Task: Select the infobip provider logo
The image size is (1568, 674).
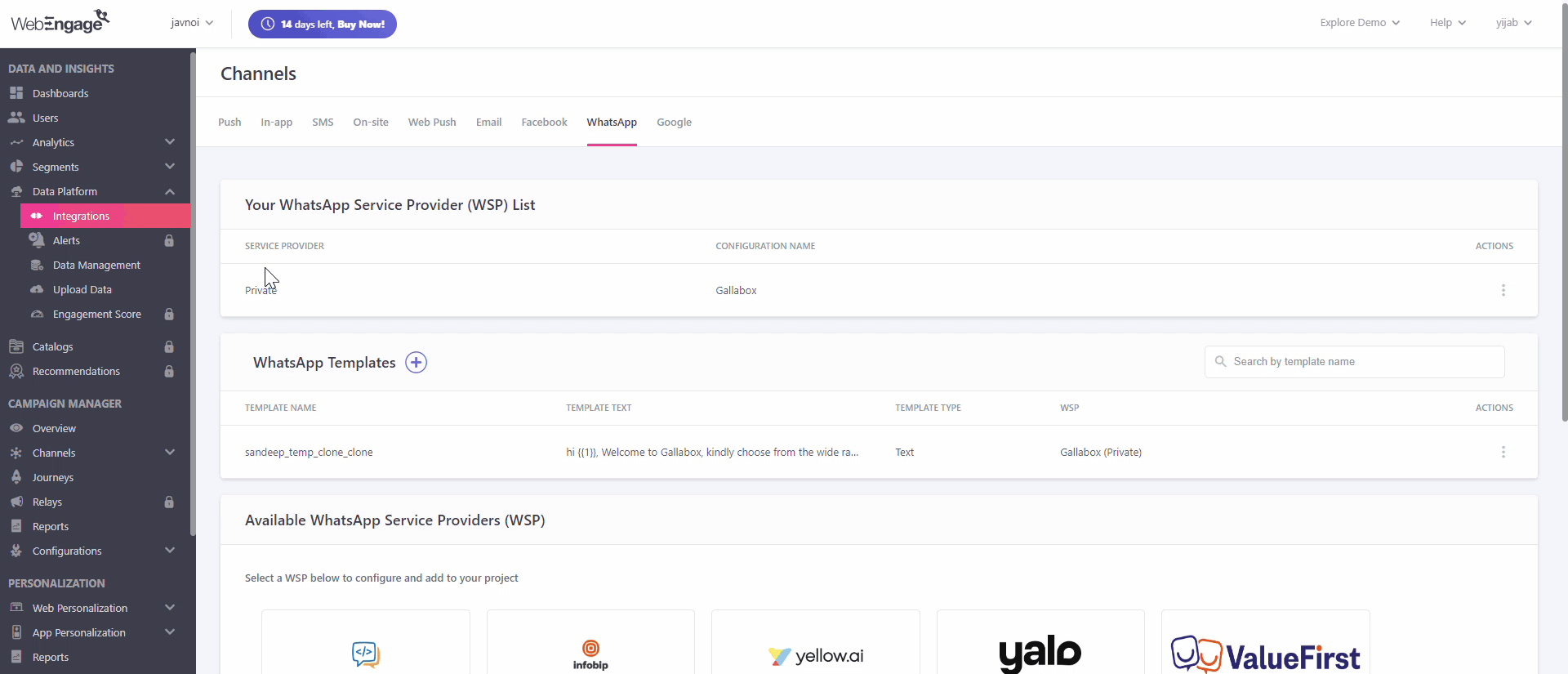Action: coord(590,654)
